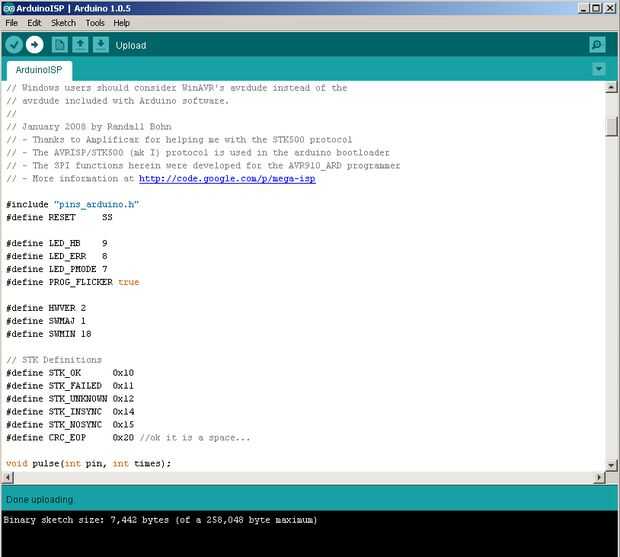Open a sketch using Open icon
Viewport: 620px width, 557px height.
pos(80,45)
